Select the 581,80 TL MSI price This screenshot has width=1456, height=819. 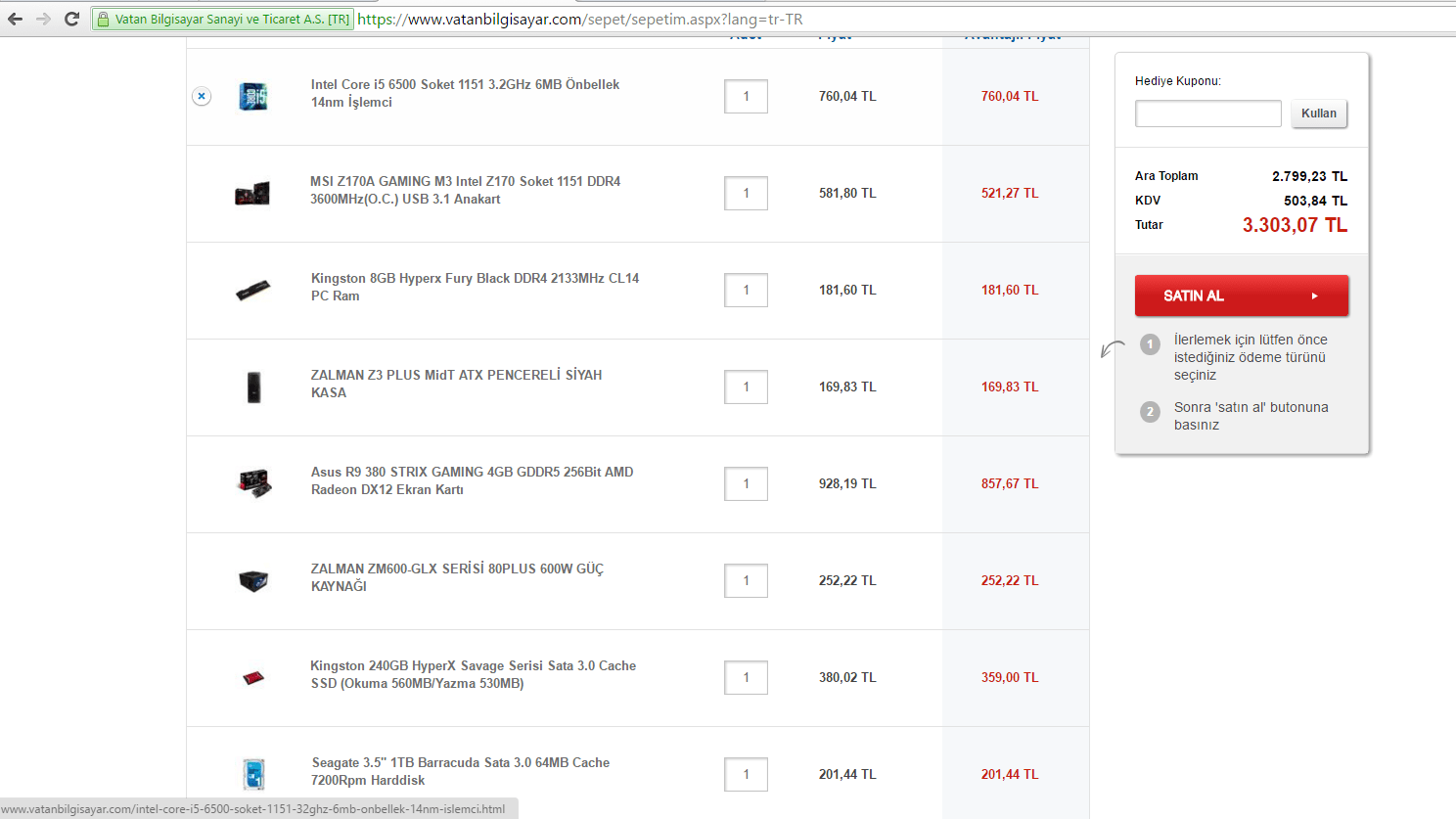[847, 193]
